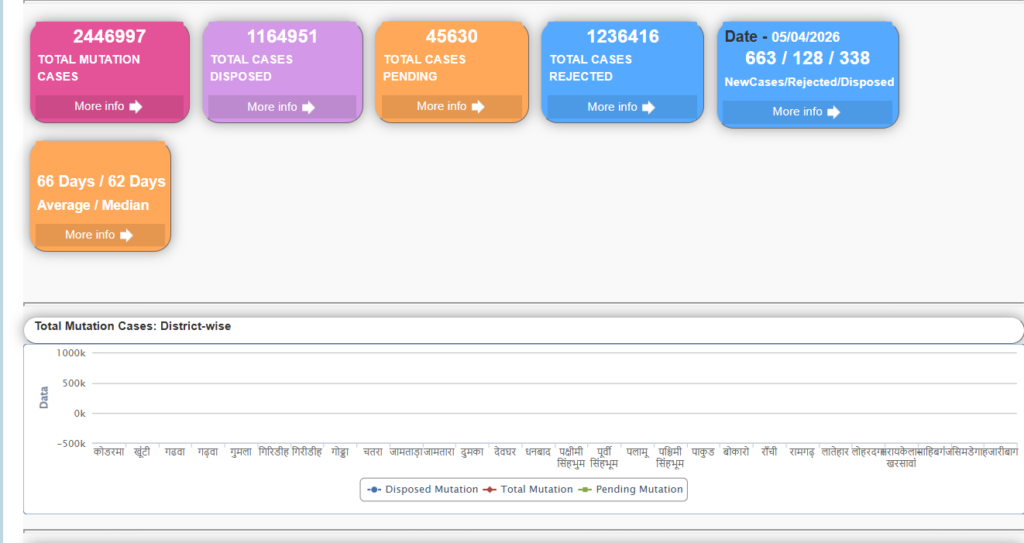Click arrow icon on Total Cases Pending card

(x=478, y=106)
